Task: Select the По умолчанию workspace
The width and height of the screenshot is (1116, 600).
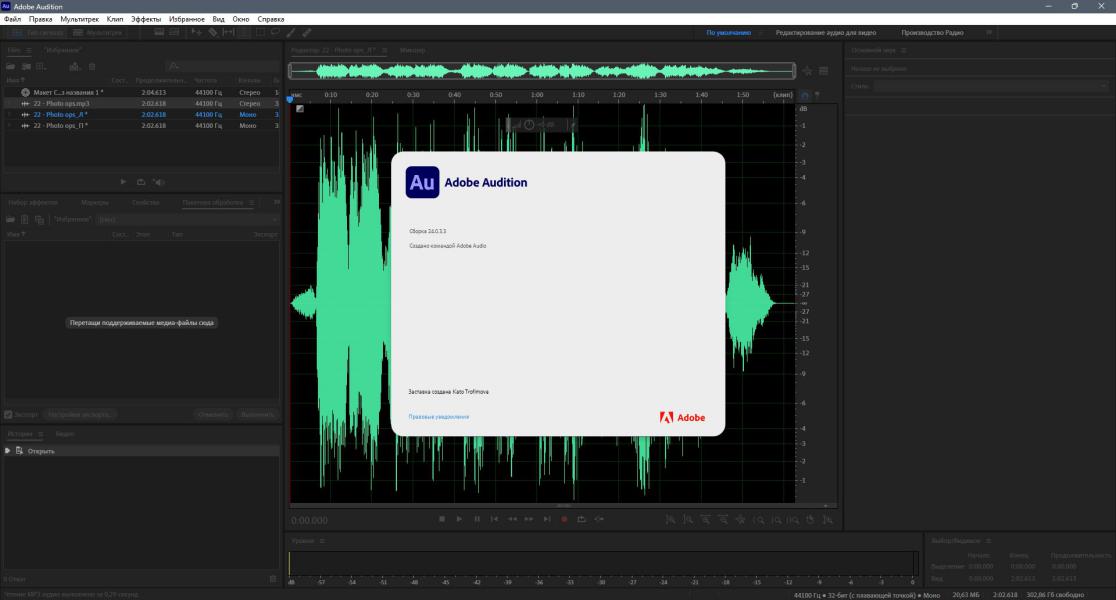Action: [728, 33]
